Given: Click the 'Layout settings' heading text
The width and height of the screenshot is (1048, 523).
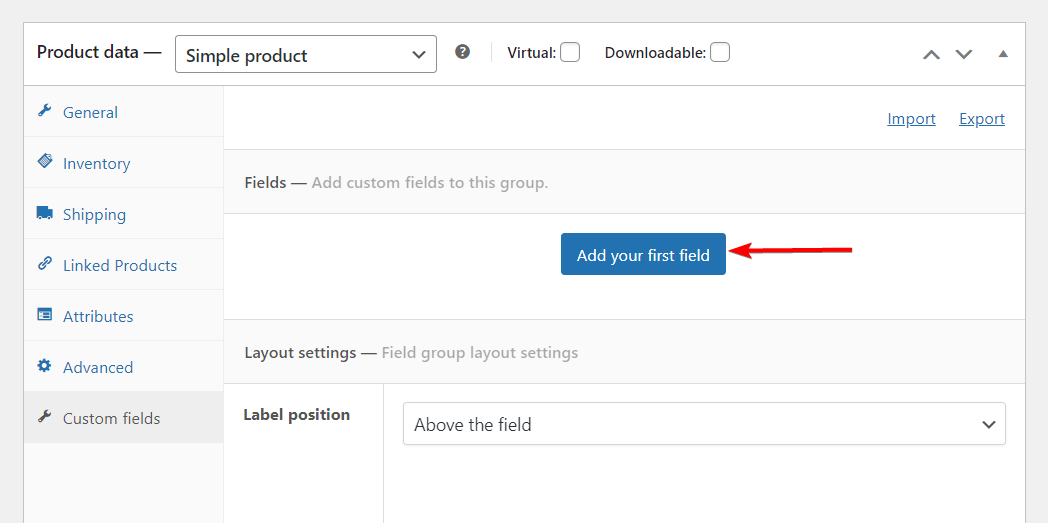Looking at the screenshot, I should click(x=300, y=352).
